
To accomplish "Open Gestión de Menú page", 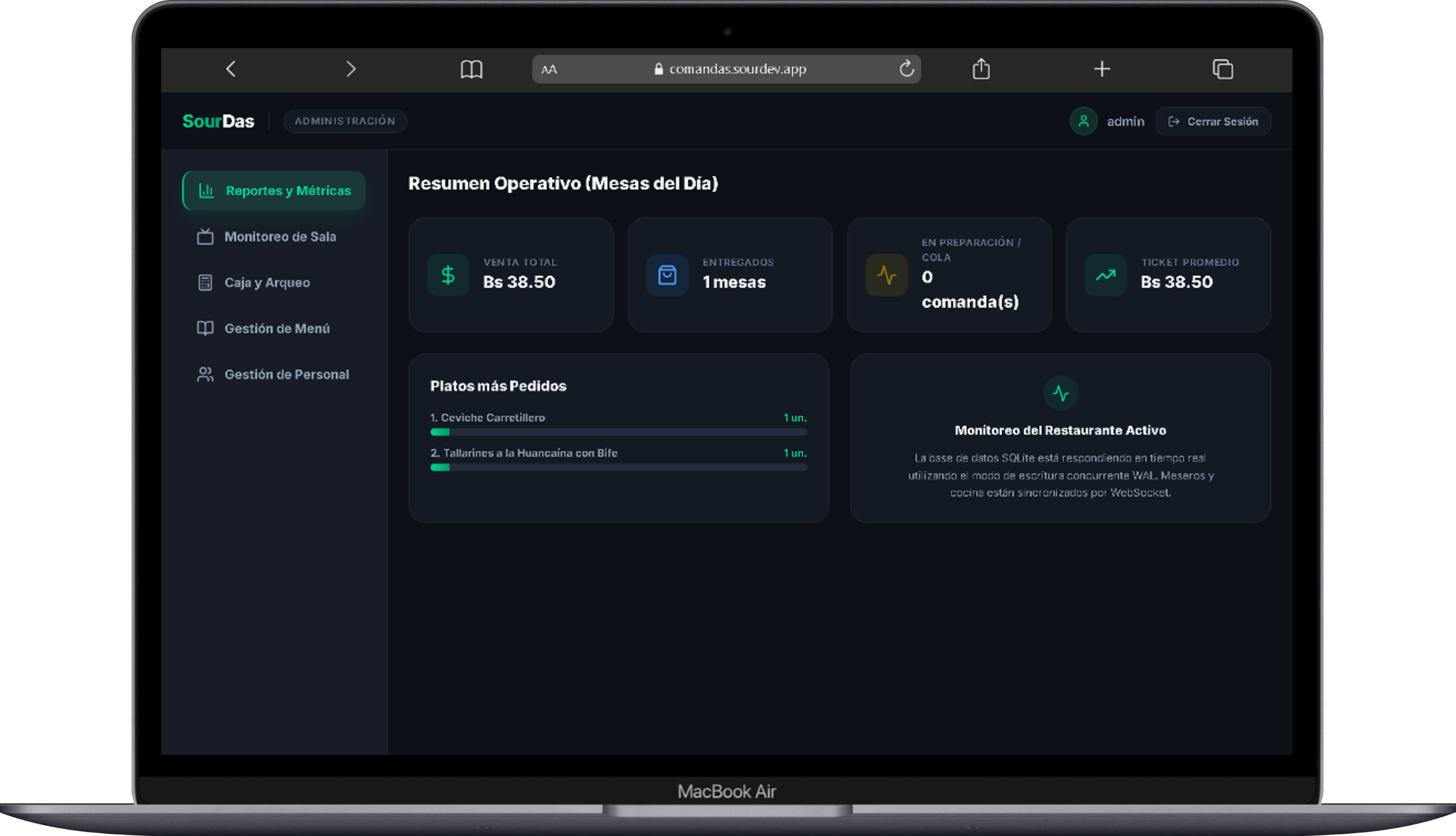I will click(x=274, y=329).
